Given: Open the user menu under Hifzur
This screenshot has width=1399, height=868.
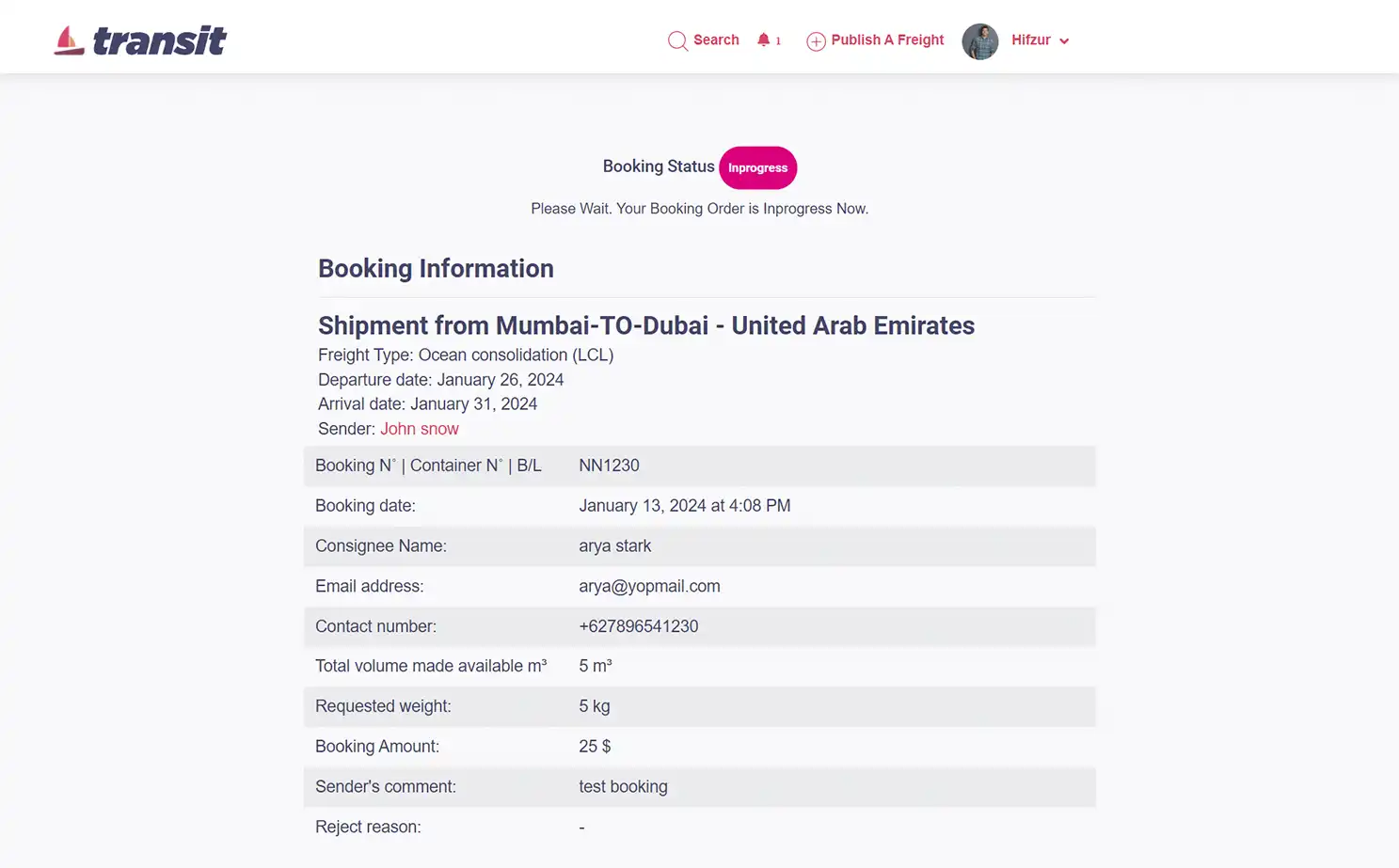Looking at the screenshot, I should pos(1031,39).
